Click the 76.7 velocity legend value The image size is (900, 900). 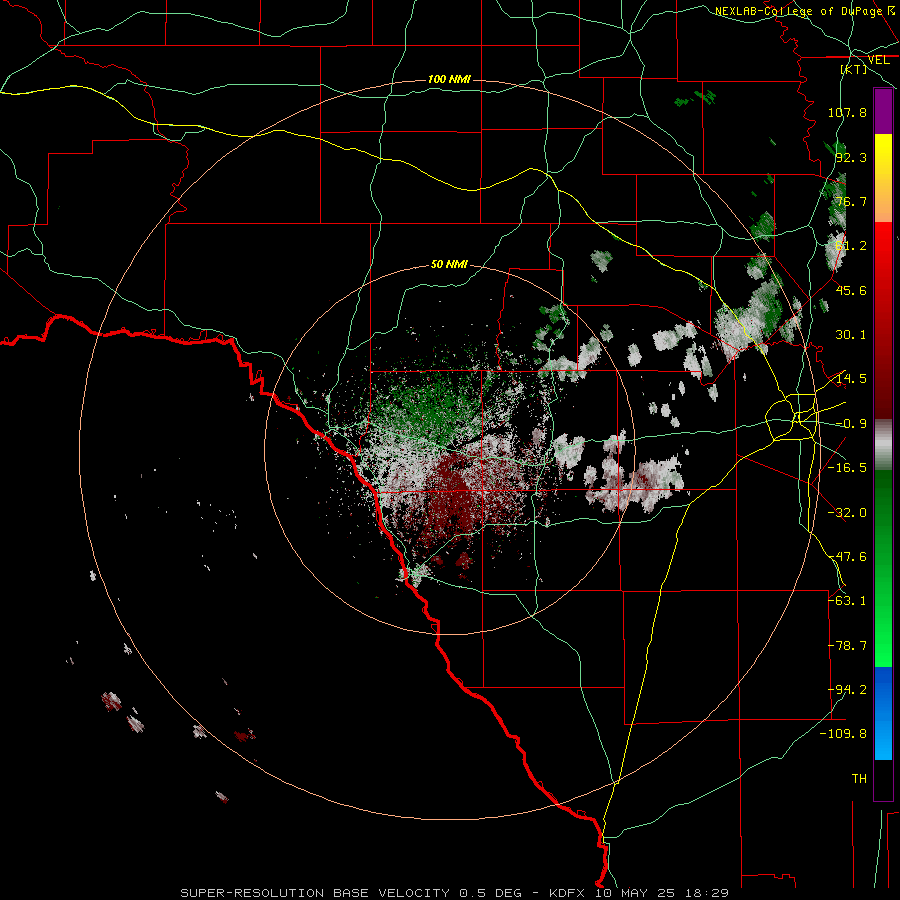(851, 201)
